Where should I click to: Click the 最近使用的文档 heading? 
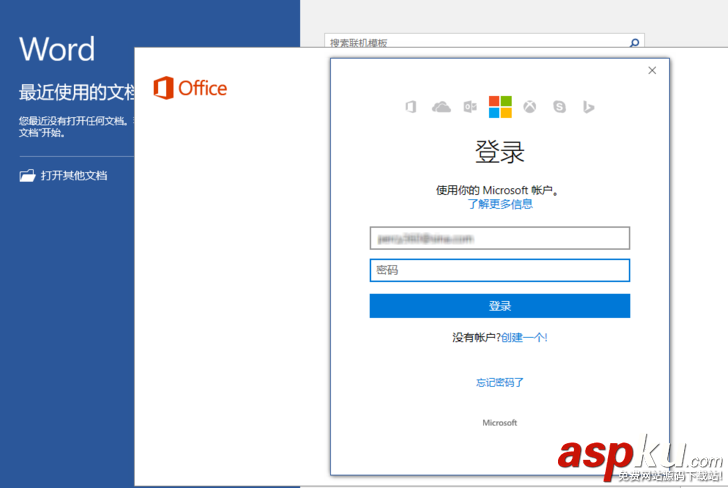point(77,92)
